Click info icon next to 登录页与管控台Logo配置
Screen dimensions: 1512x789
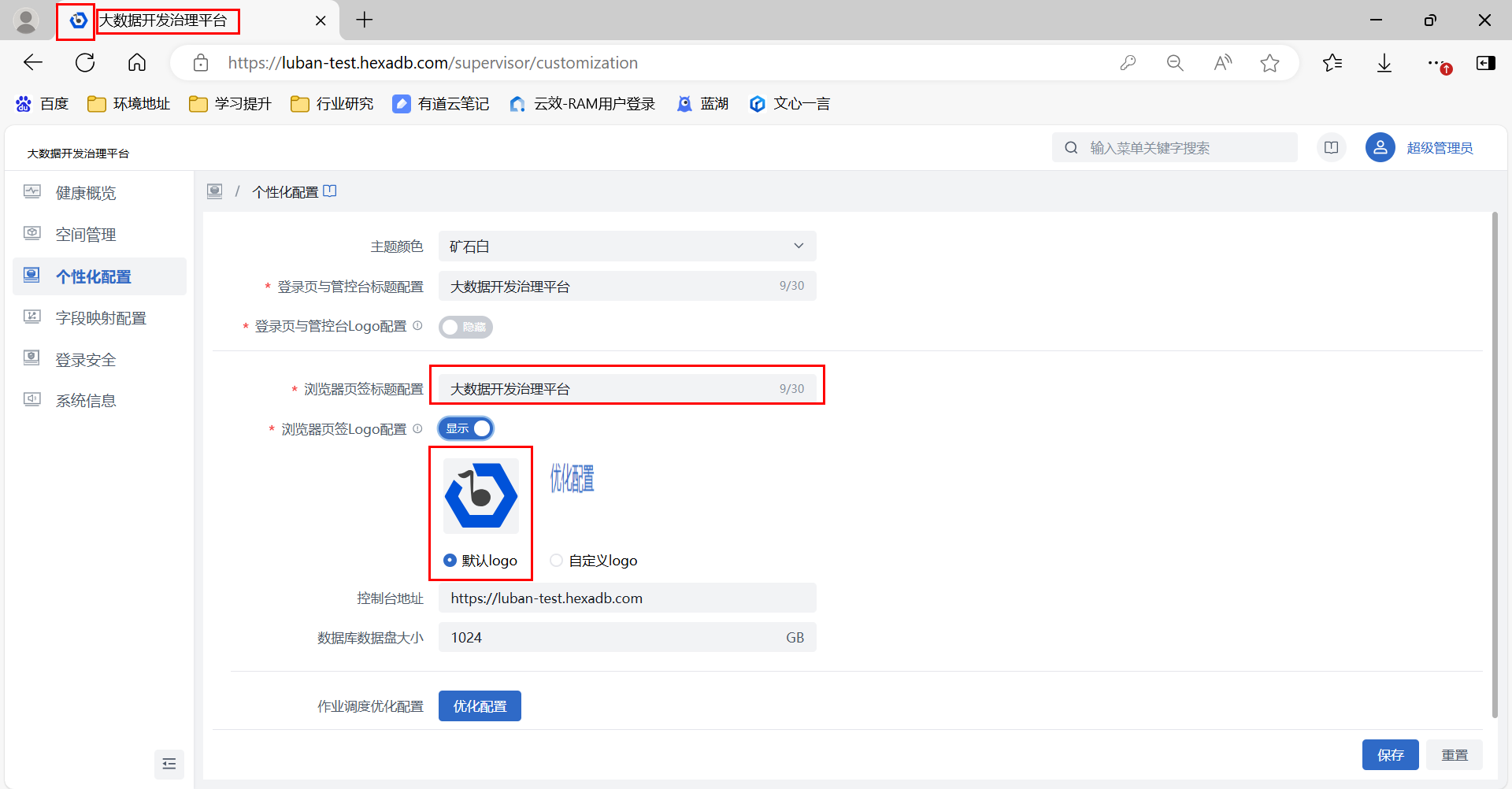coord(417,326)
